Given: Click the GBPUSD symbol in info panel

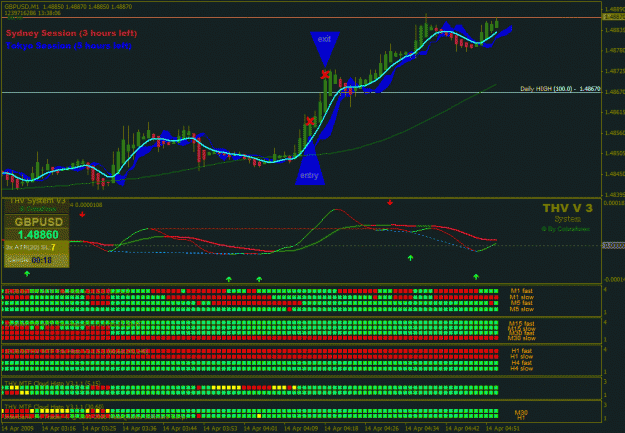Looking at the screenshot, I should [39, 222].
